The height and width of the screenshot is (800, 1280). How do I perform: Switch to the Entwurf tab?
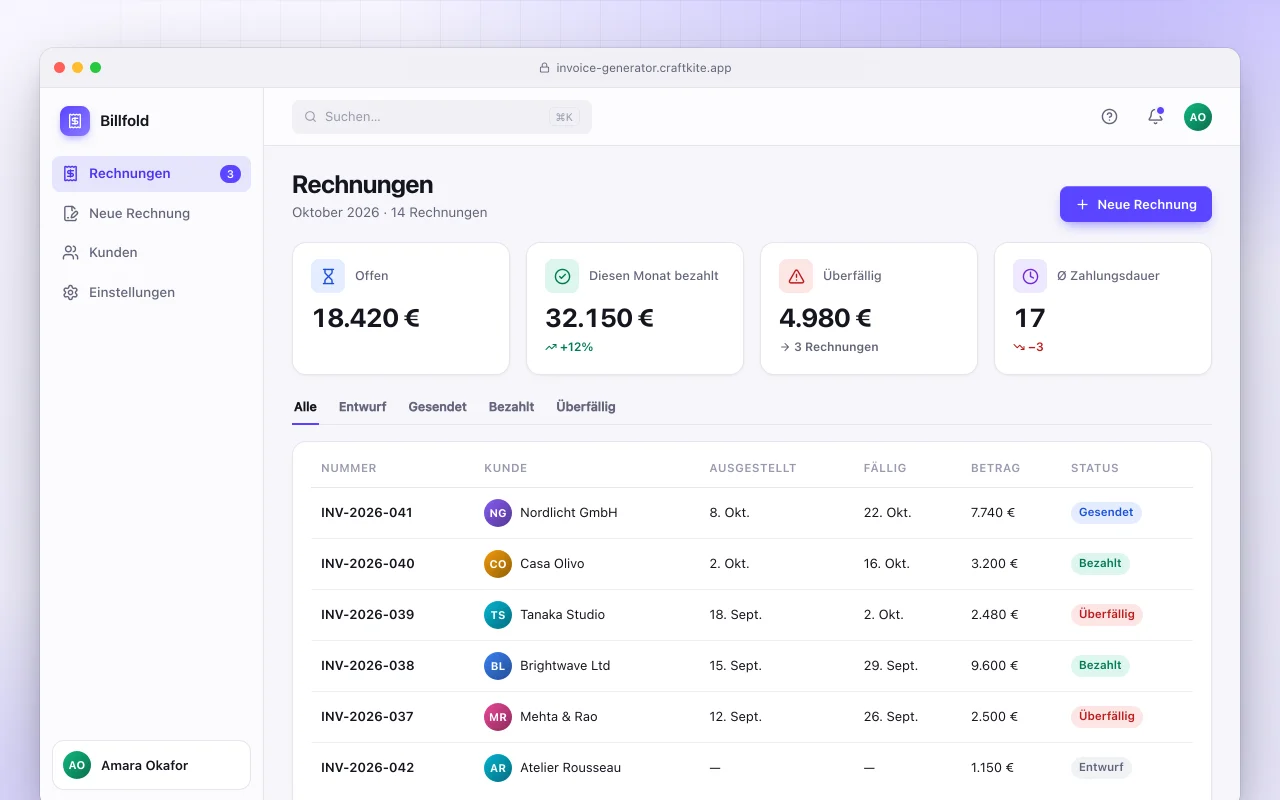coord(362,407)
